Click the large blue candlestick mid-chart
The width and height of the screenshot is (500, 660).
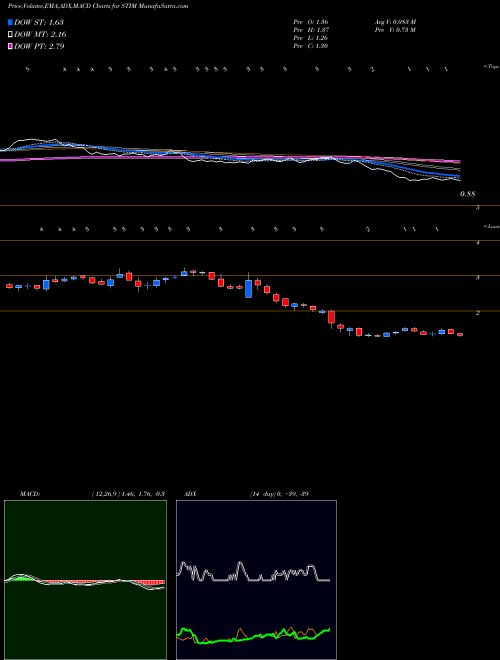pyautogui.click(x=249, y=289)
